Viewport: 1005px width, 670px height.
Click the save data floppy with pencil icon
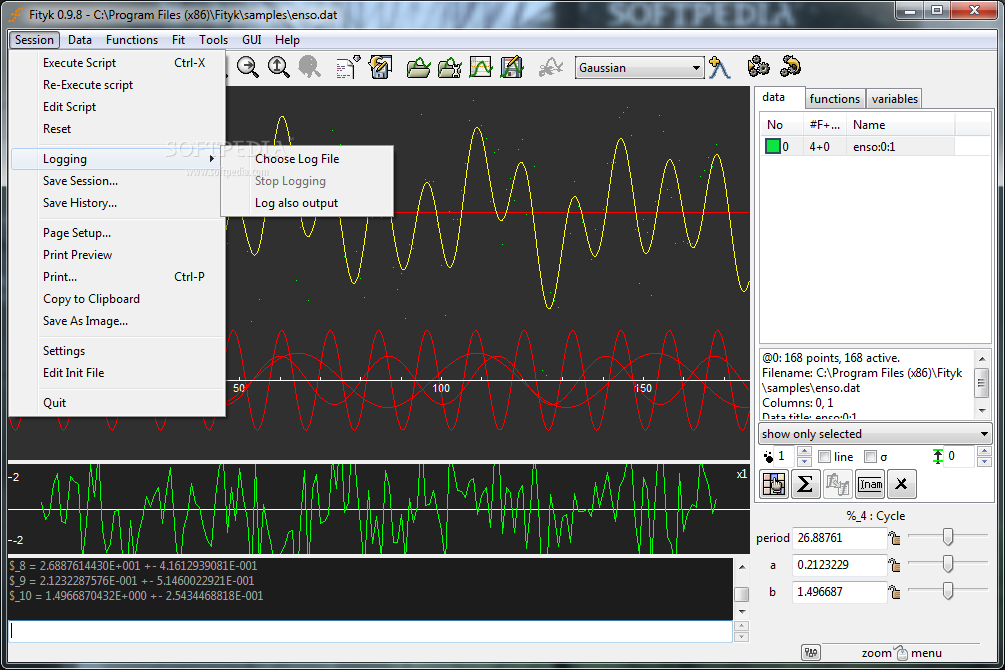coord(511,67)
